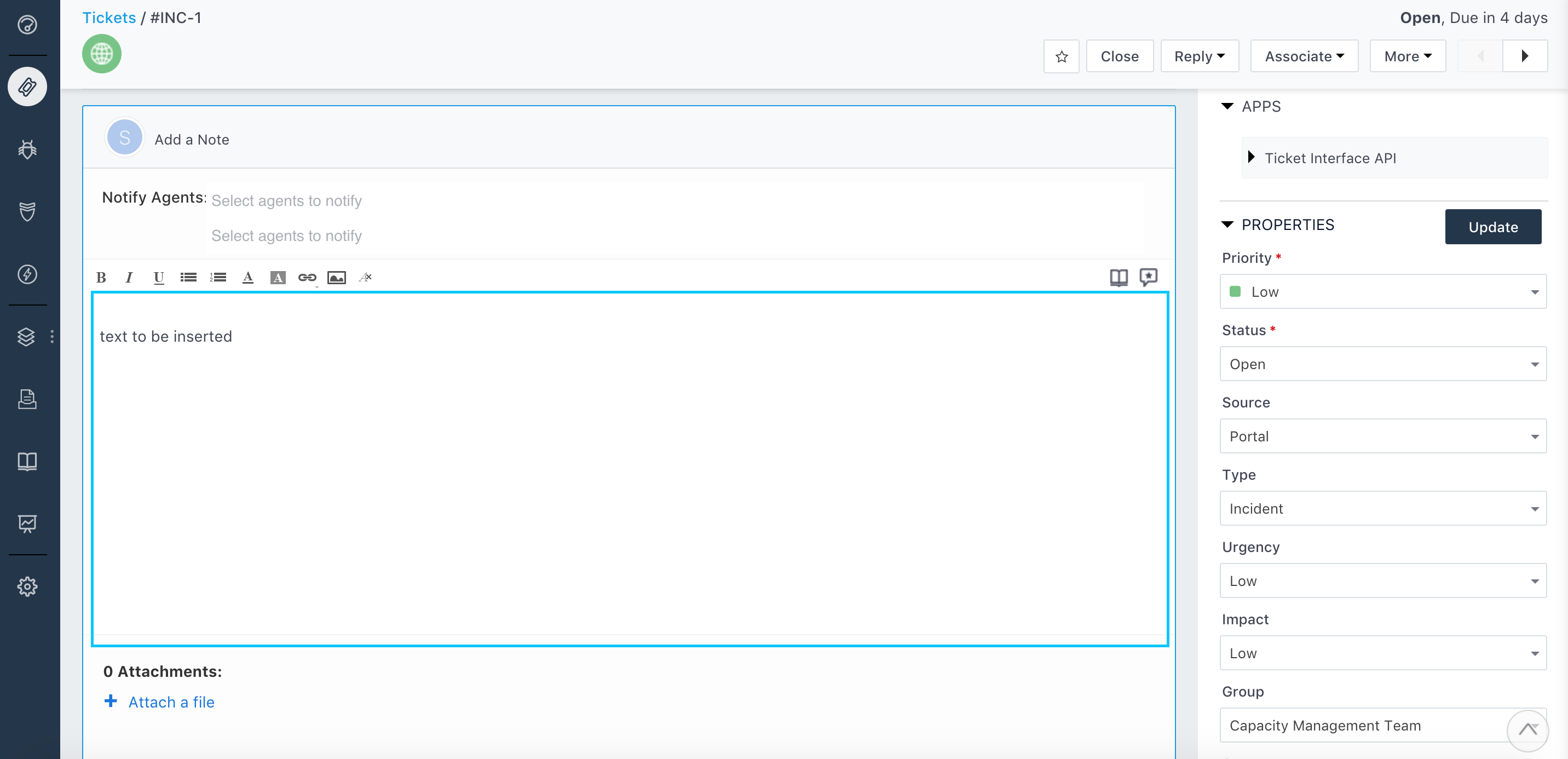Go to next ticket with right arrow

tap(1525, 56)
